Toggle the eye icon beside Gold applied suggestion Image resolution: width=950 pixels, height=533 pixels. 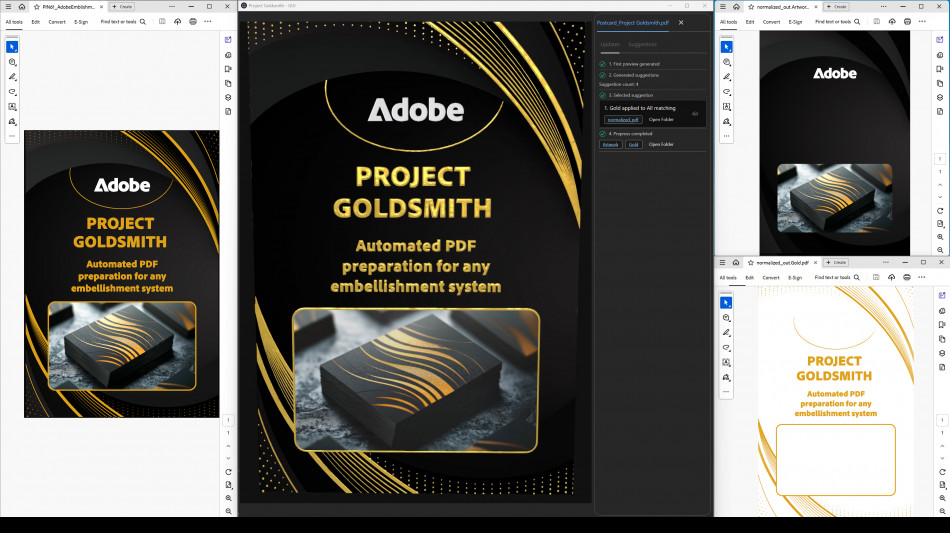(x=695, y=113)
